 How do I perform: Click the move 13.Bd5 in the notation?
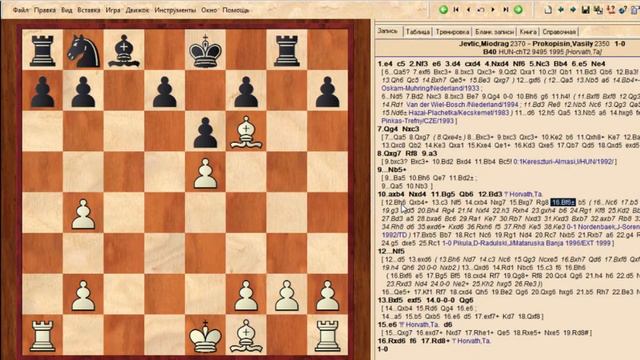(390, 300)
